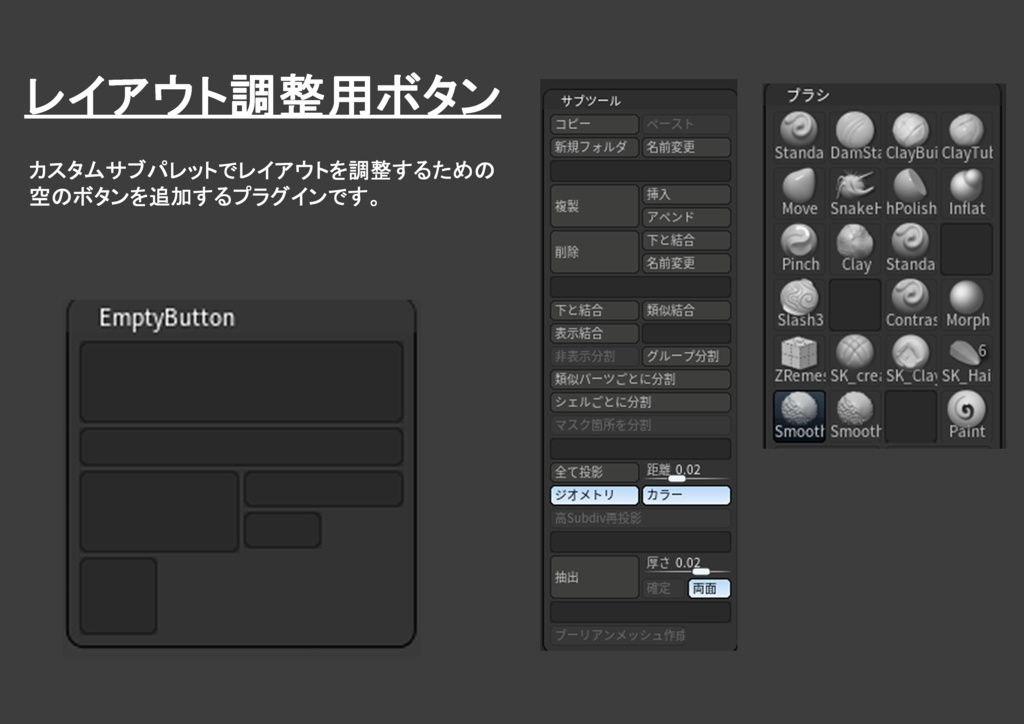Click the グループ分割 button
This screenshot has height=724, width=1024.
pos(686,356)
